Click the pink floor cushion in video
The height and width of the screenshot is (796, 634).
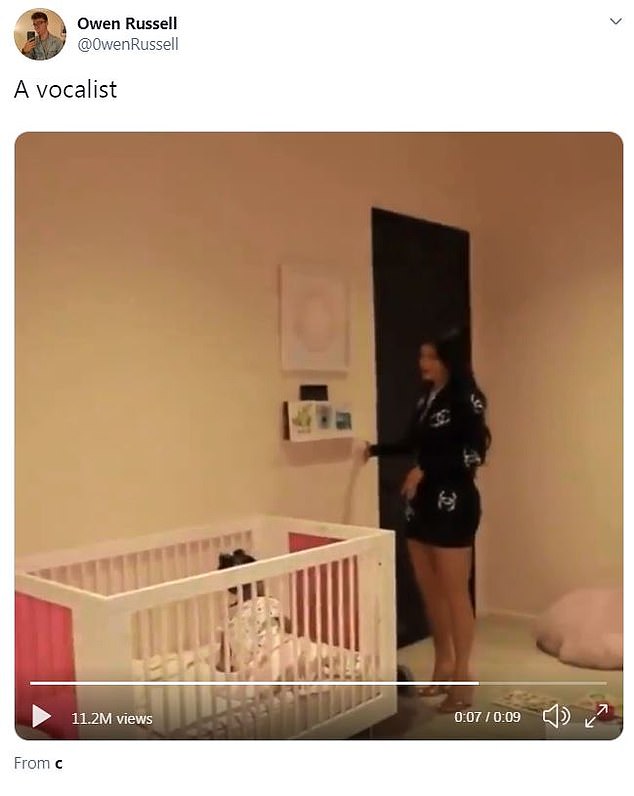(x=581, y=628)
